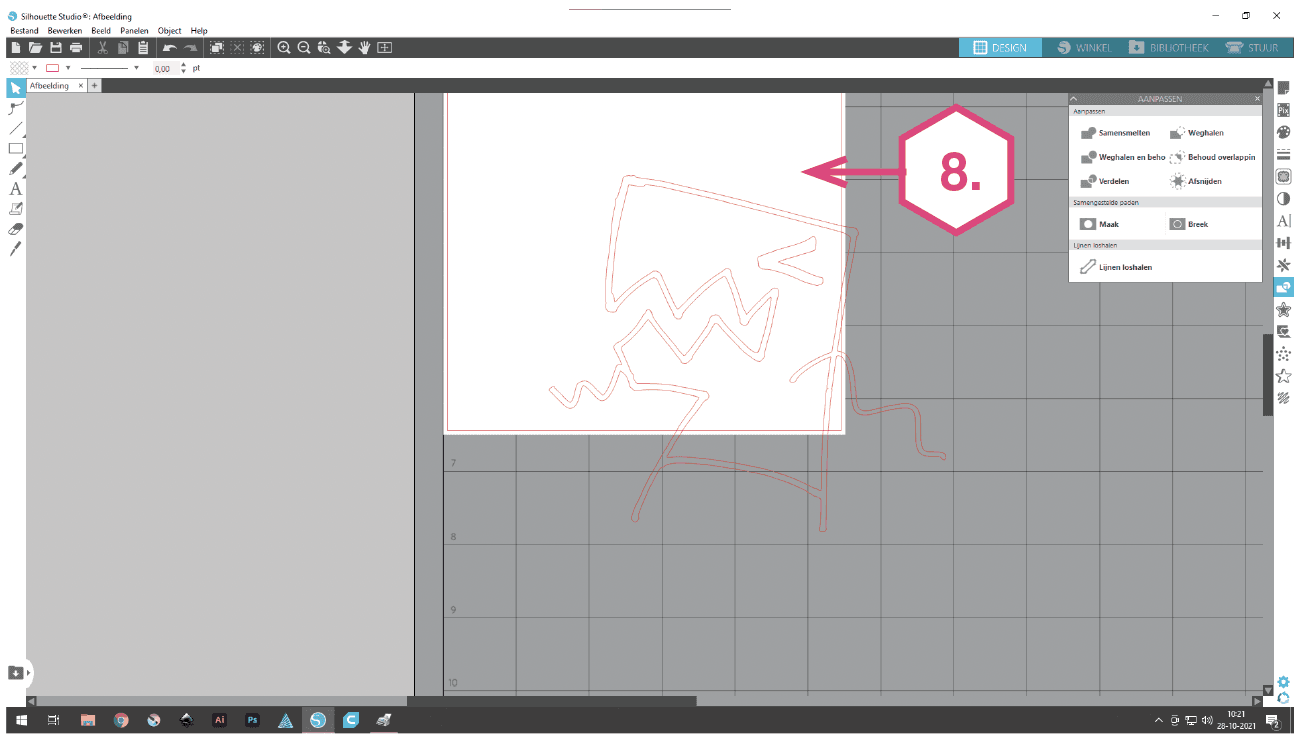Switch to the STUUR tab
This screenshot has height=736, width=1296.
click(x=1250, y=47)
